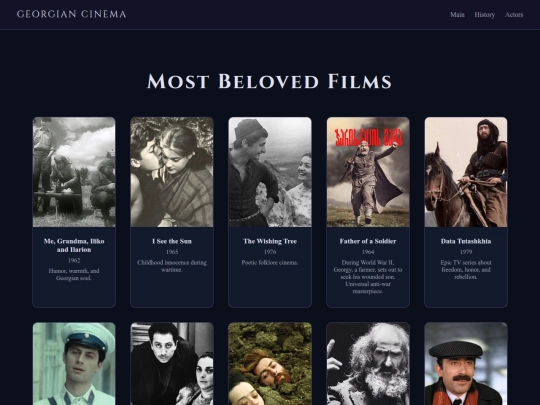Screen dimensions: 540x405
Task: Open the poster of mustached man in flat cap
Action: (x=466, y=364)
